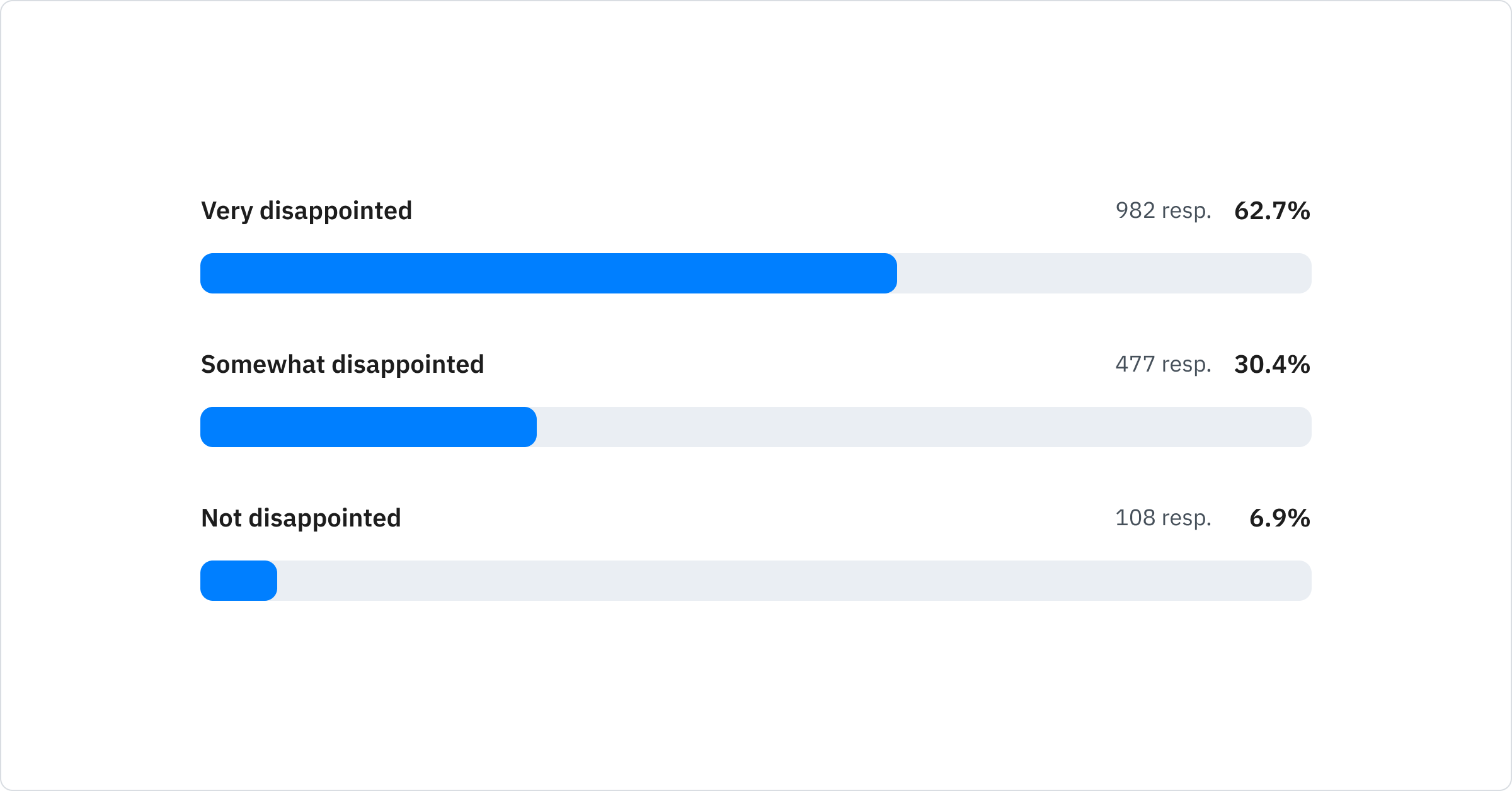The width and height of the screenshot is (1512, 791).
Task: Select the 982 resp. count
Action: [1163, 211]
